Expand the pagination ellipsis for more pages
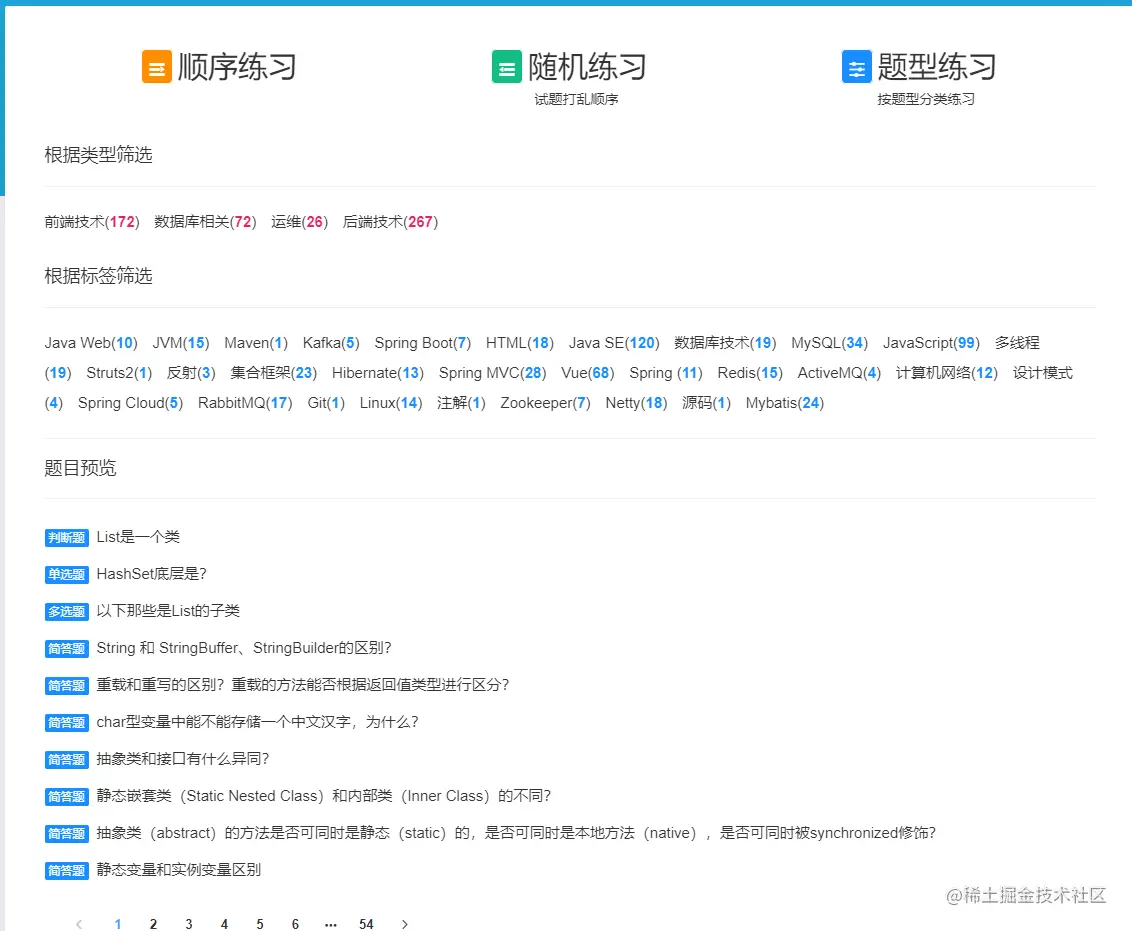The width and height of the screenshot is (1132, 931). 330,924
